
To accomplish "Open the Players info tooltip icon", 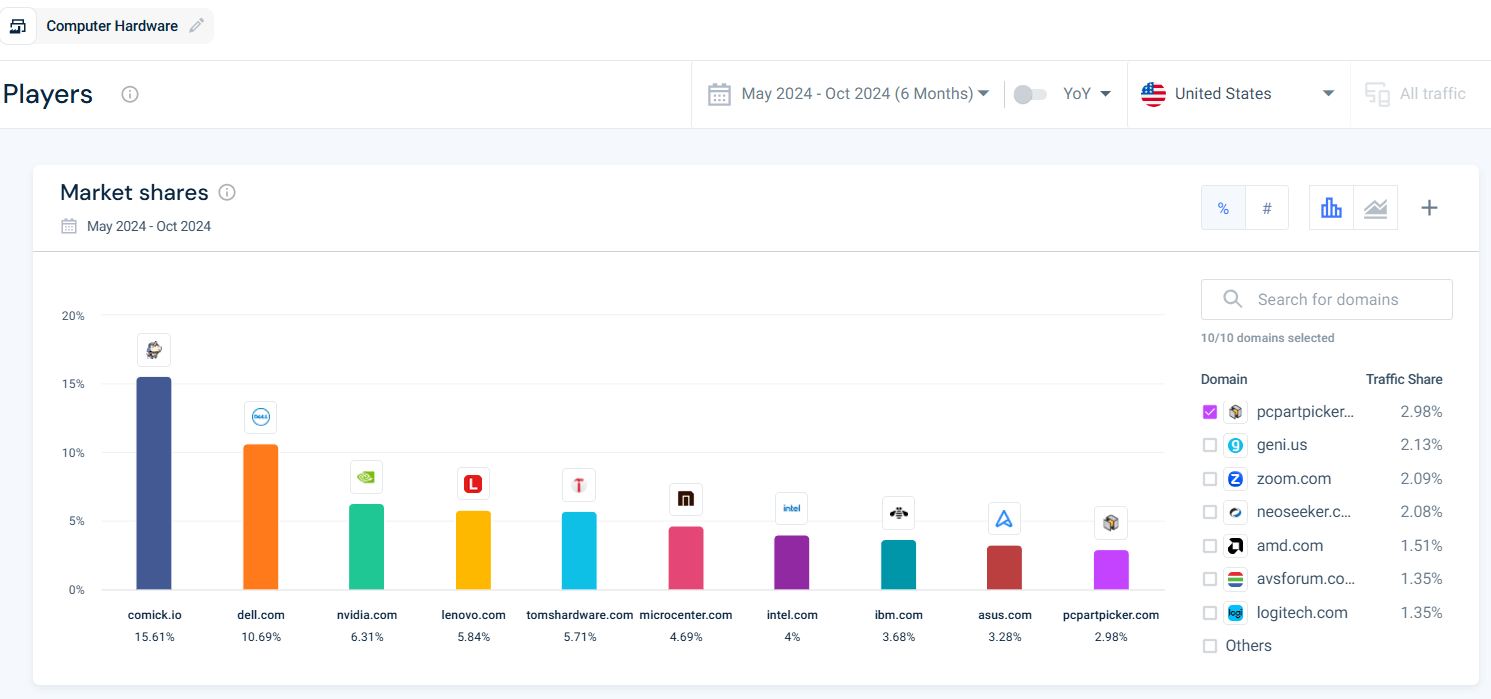I will [x=130, y=94].
